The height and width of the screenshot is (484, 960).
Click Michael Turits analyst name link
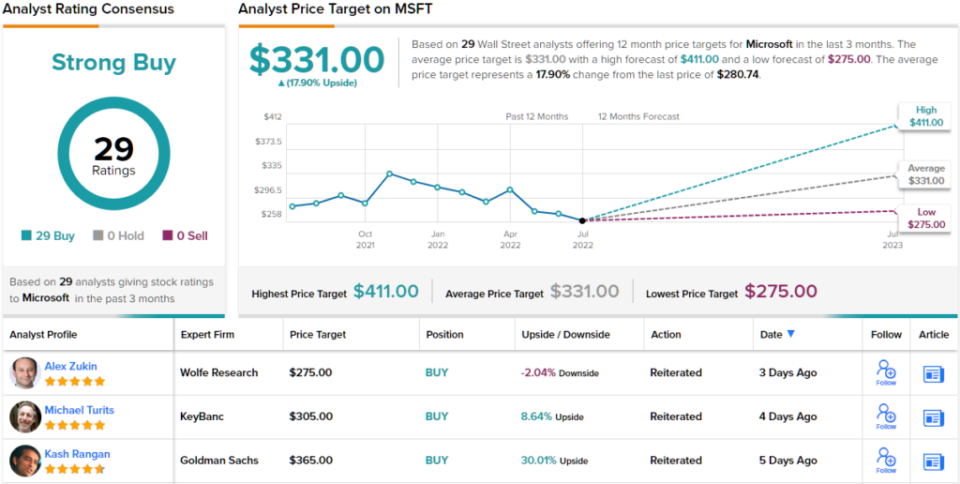(x=79, y=410)
